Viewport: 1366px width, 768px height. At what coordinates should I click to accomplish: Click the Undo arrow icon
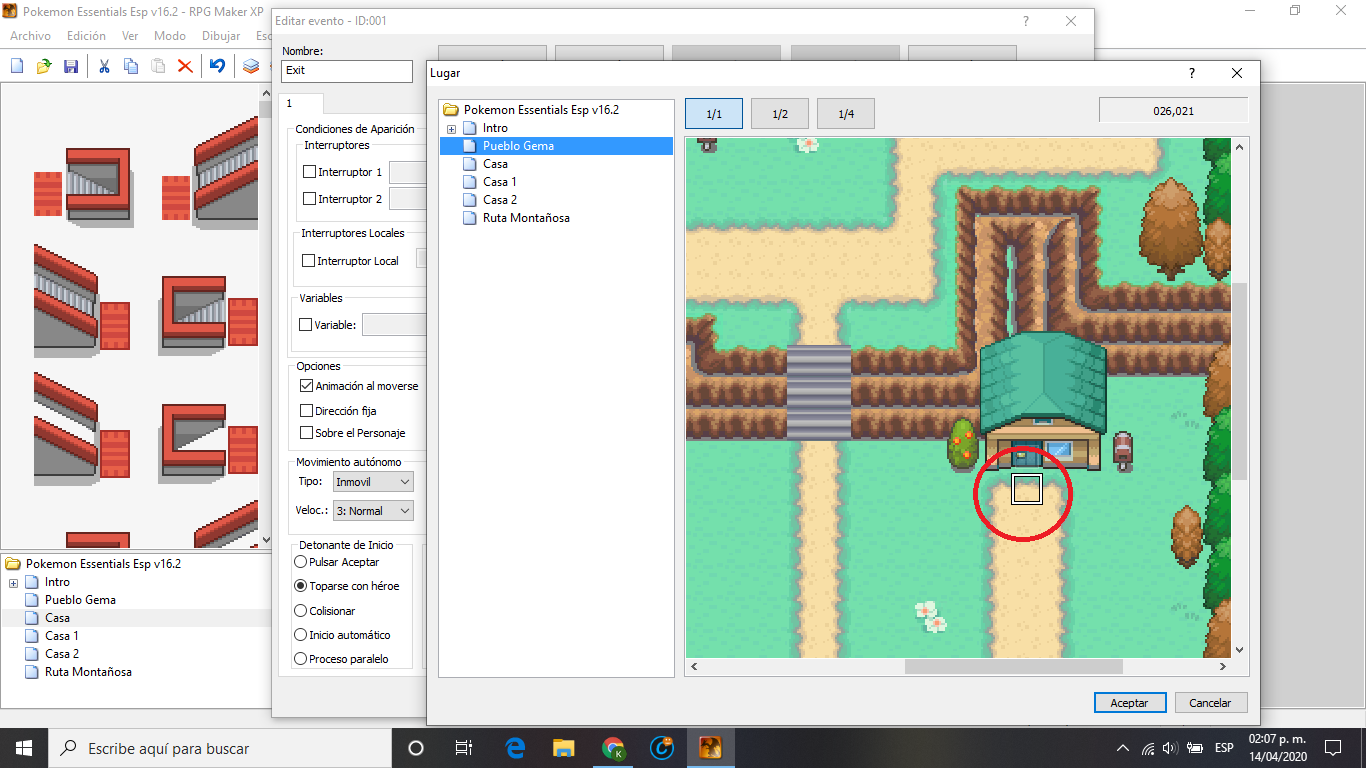tap(217, 66)
